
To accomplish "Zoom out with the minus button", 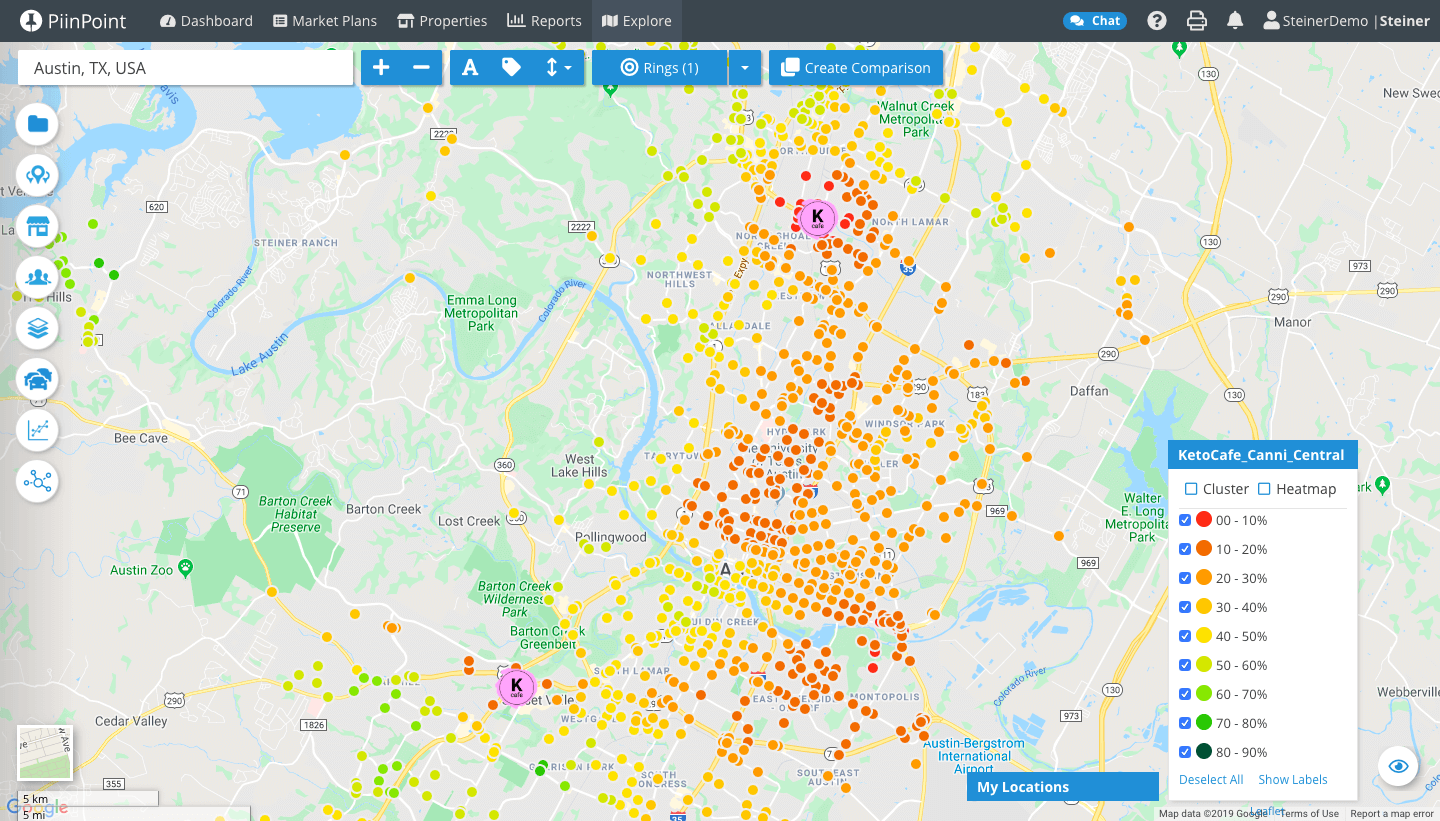I will (x=421, y=68).
